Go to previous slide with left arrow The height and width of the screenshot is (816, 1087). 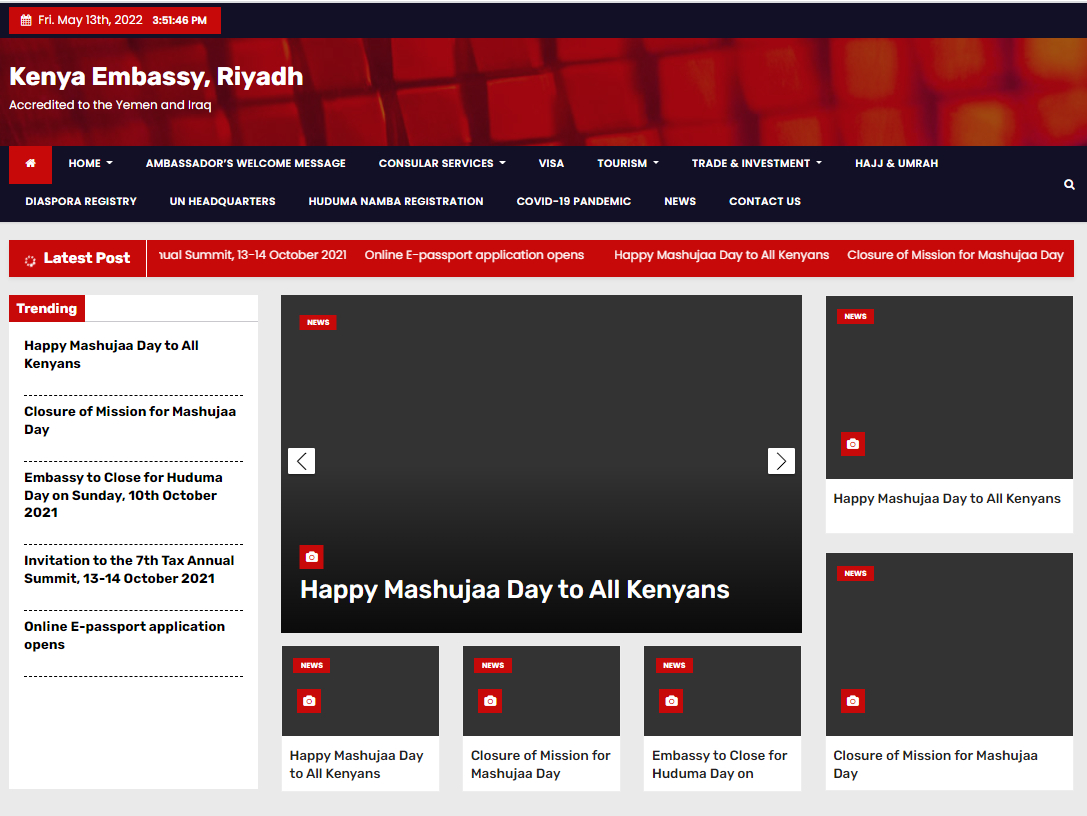pos(302,461)
